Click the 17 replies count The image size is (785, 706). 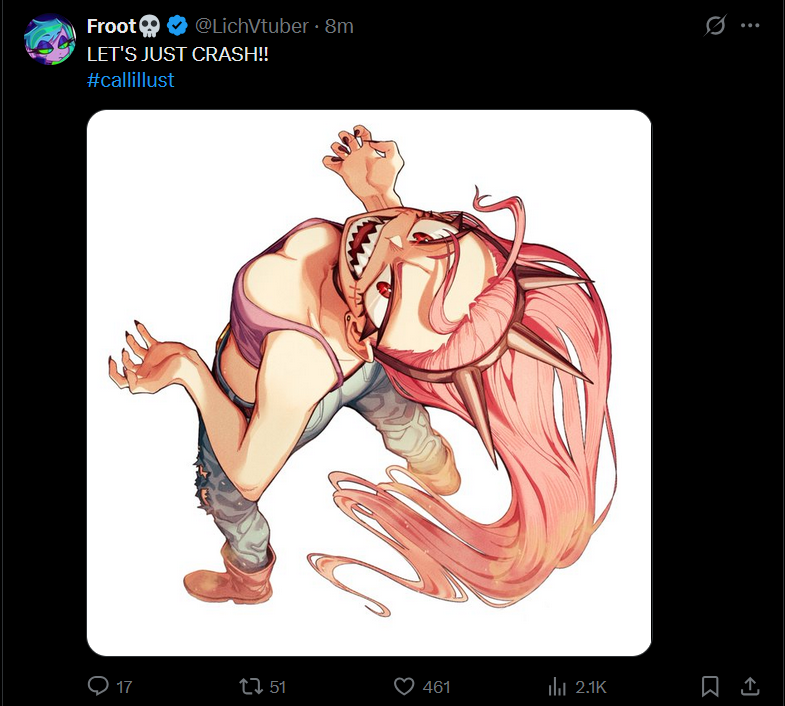(x=124, y=687)
